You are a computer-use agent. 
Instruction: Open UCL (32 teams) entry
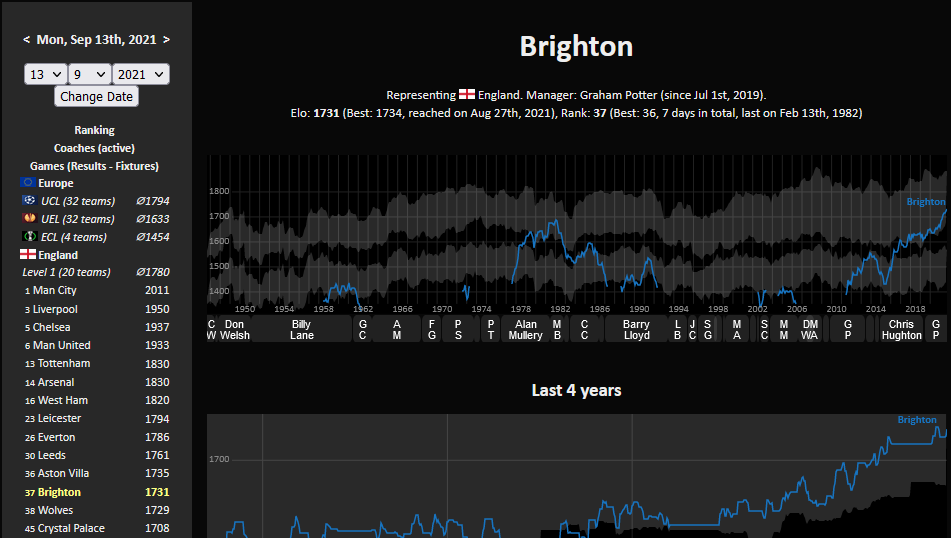(78, 201)
